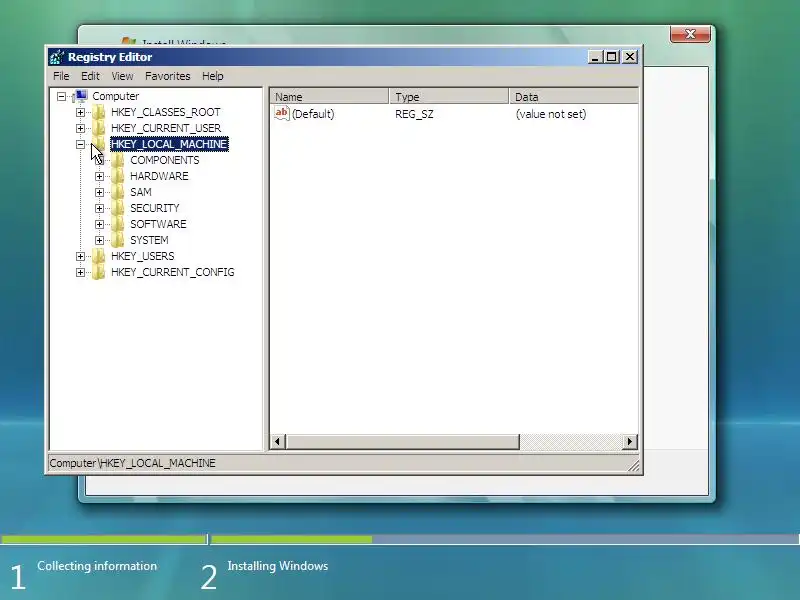
Task: Select the highlighted HKEY_LOCAL_MACHINE label
Action: click(x=169, y=144)
